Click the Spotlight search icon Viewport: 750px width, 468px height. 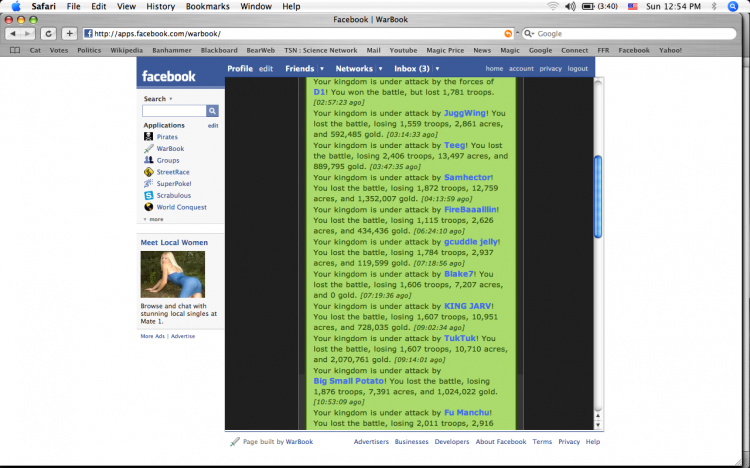(733, 6)
